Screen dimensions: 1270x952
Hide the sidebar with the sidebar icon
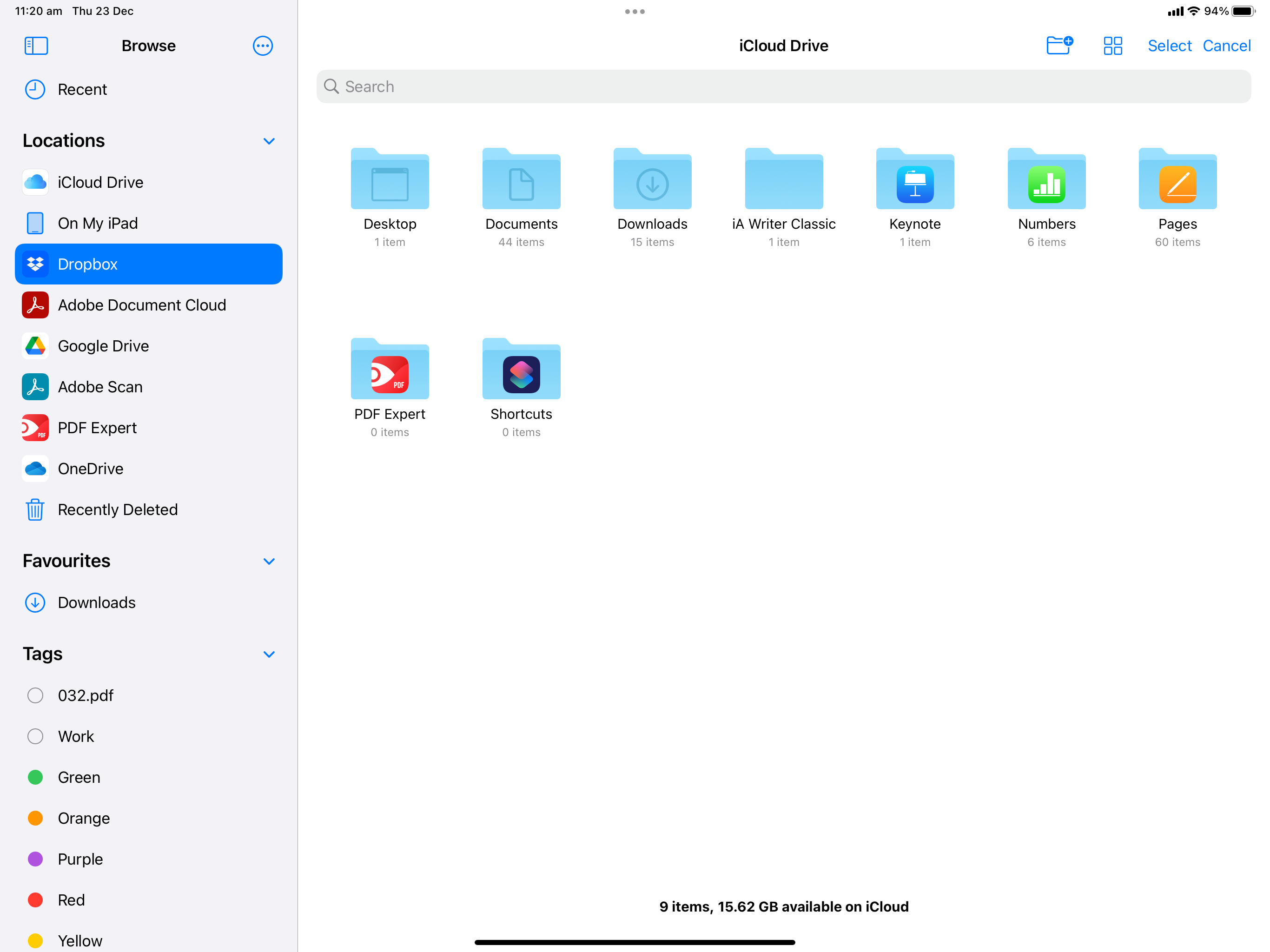36,46
